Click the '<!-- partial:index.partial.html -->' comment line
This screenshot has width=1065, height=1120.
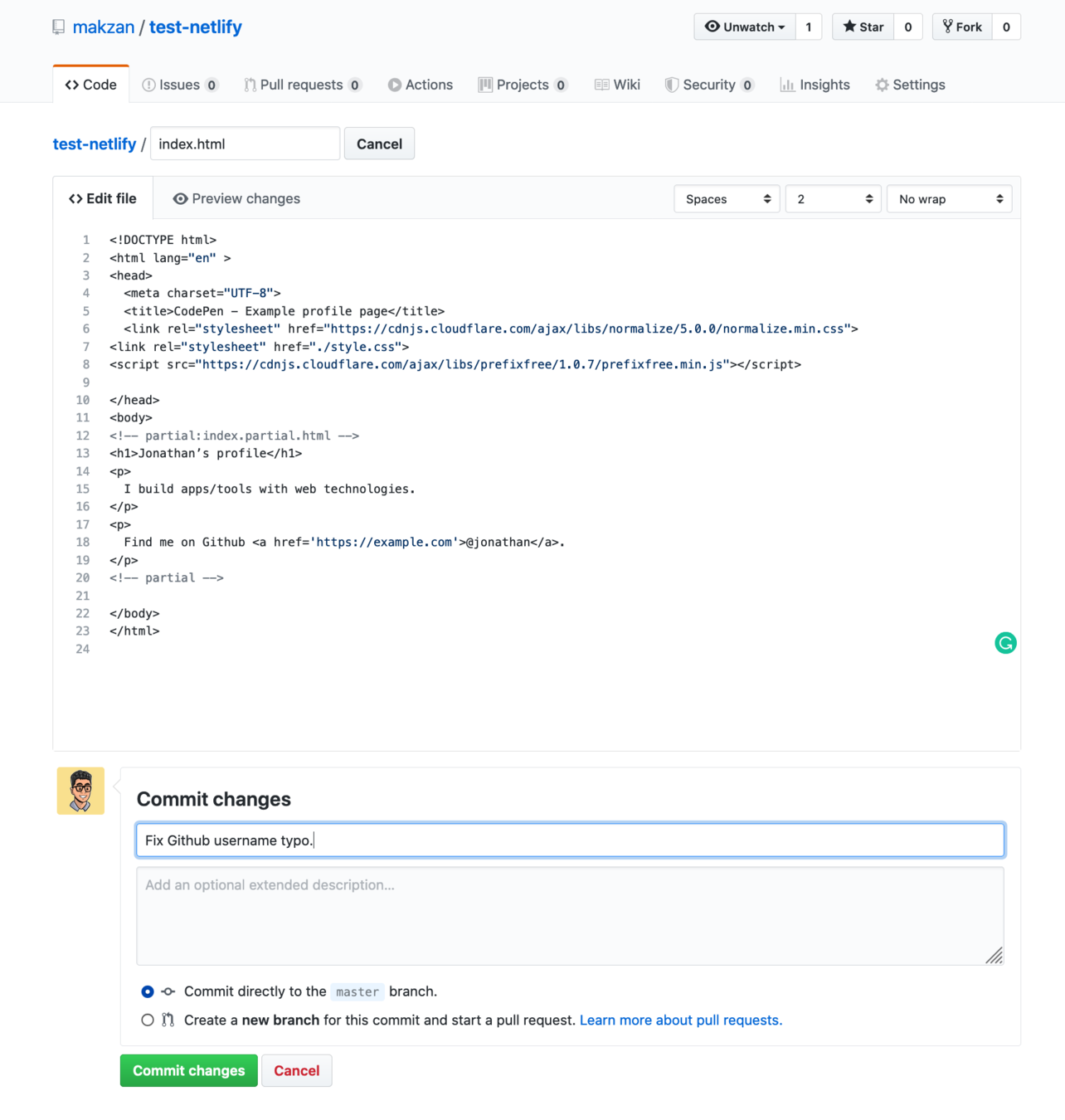[234, 436]
